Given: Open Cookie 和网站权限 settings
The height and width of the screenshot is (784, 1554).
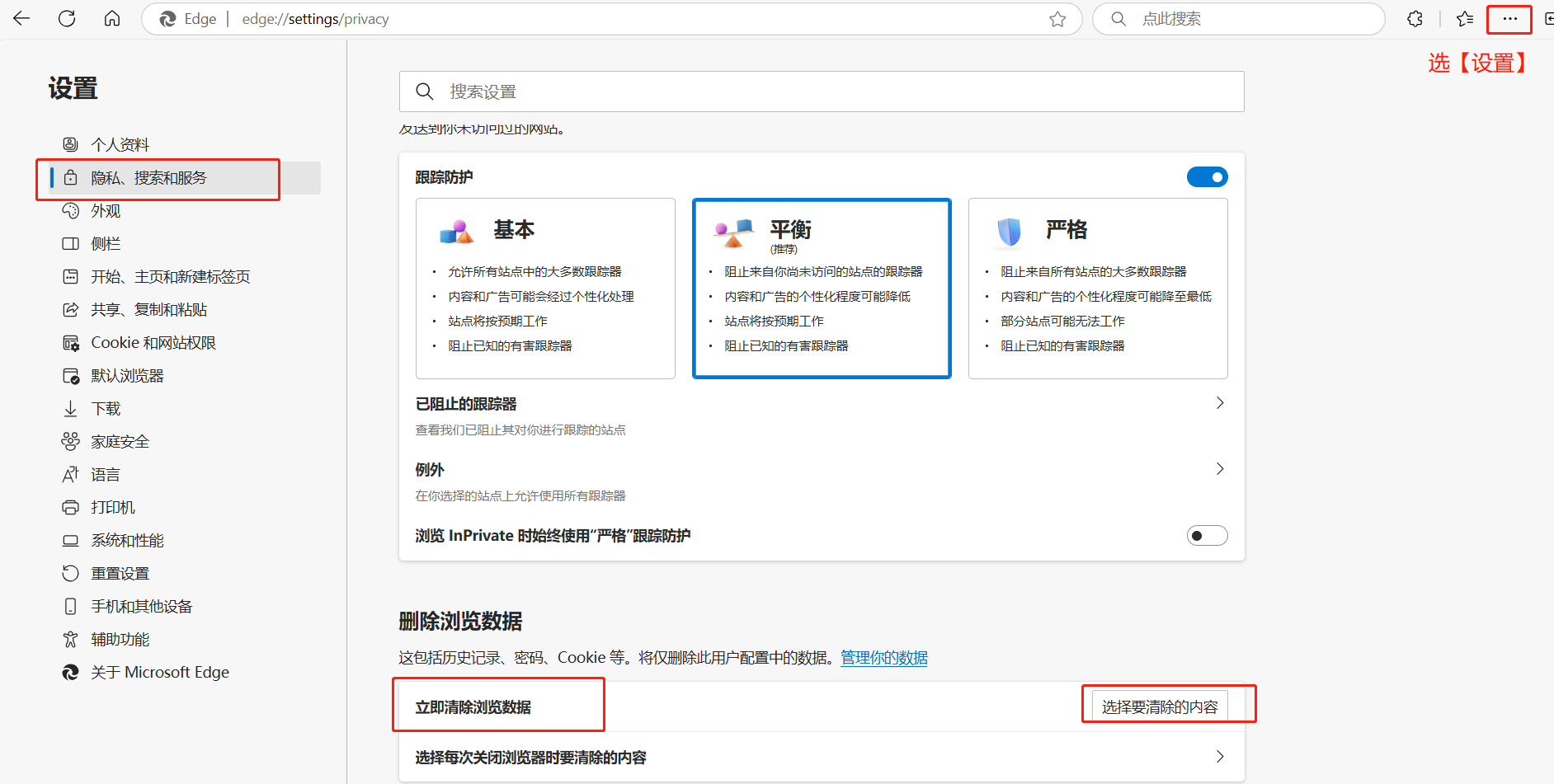Looking at the screenshot, I should pyautogui.click(x=153, y=342).
